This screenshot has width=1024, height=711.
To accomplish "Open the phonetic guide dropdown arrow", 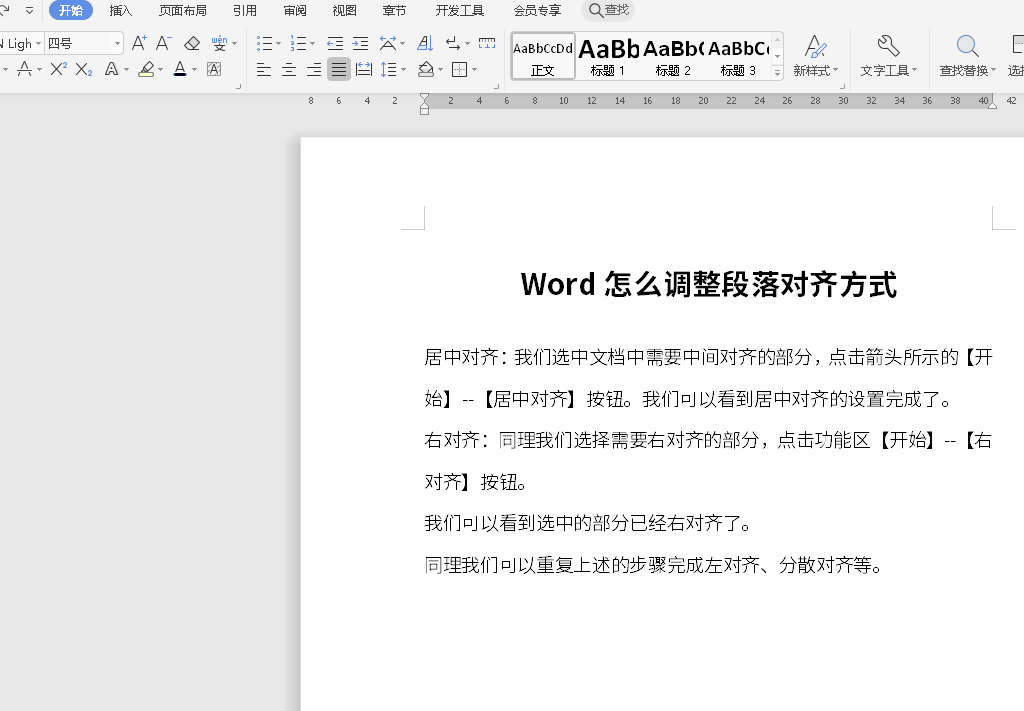I will [234, 44].
